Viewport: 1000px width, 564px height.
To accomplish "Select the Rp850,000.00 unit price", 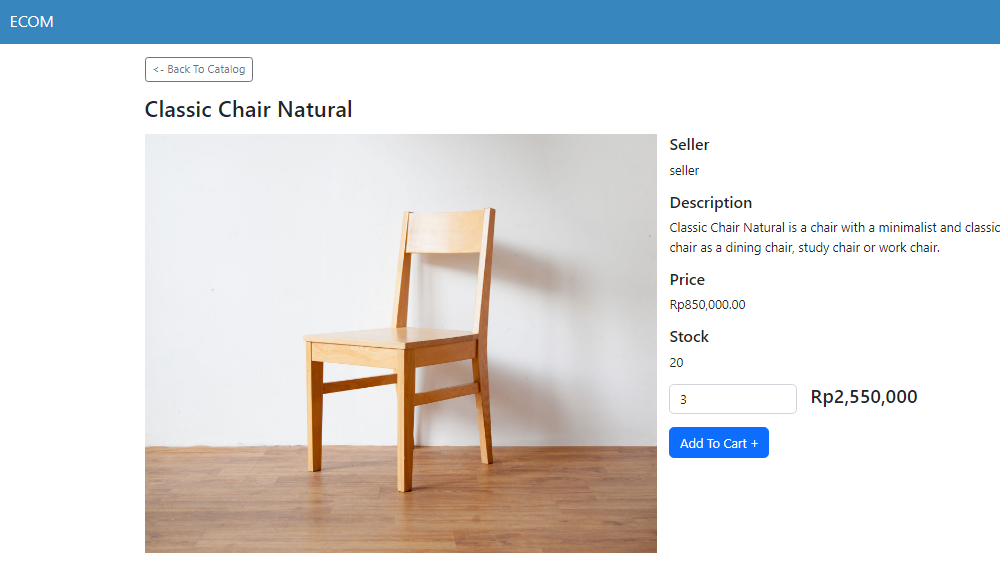I will (707, 305).
